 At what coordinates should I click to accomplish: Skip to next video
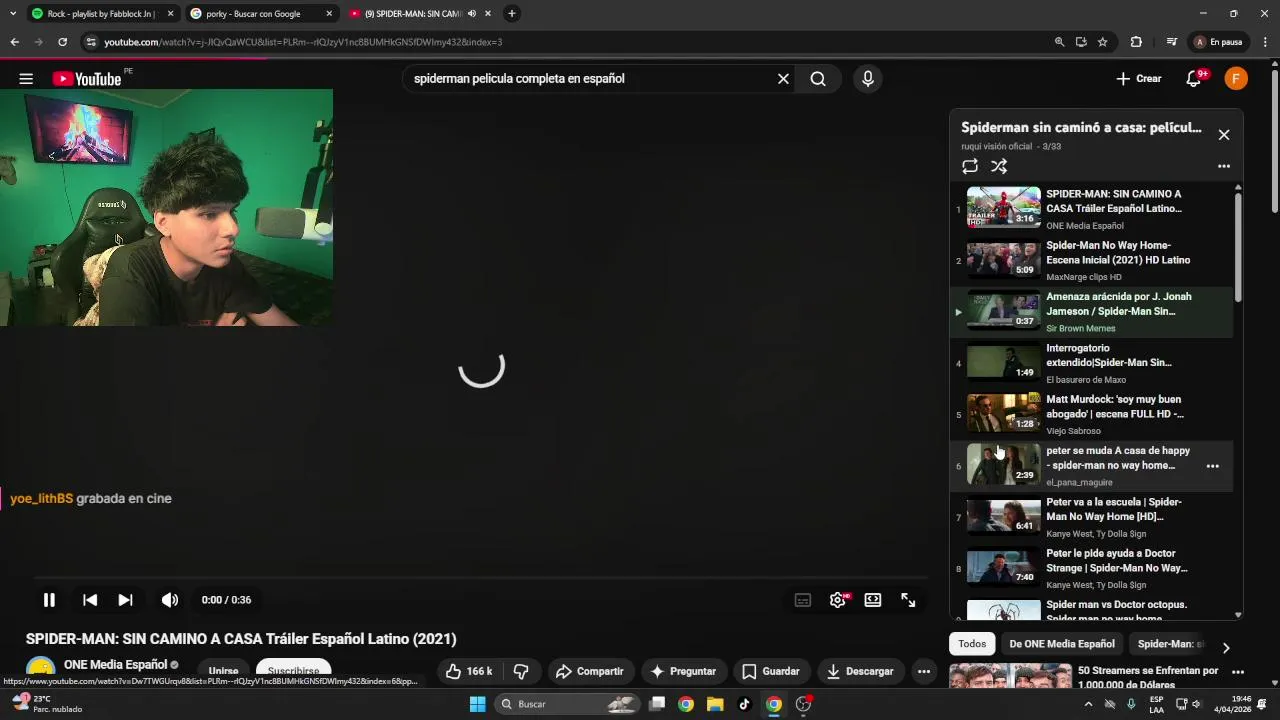point(125,600)
